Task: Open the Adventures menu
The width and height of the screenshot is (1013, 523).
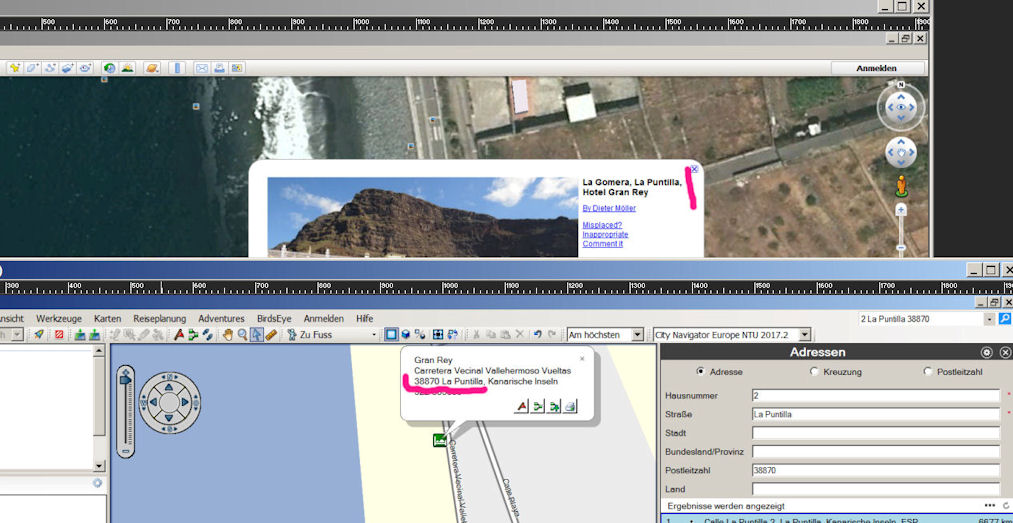Action: 222,318
